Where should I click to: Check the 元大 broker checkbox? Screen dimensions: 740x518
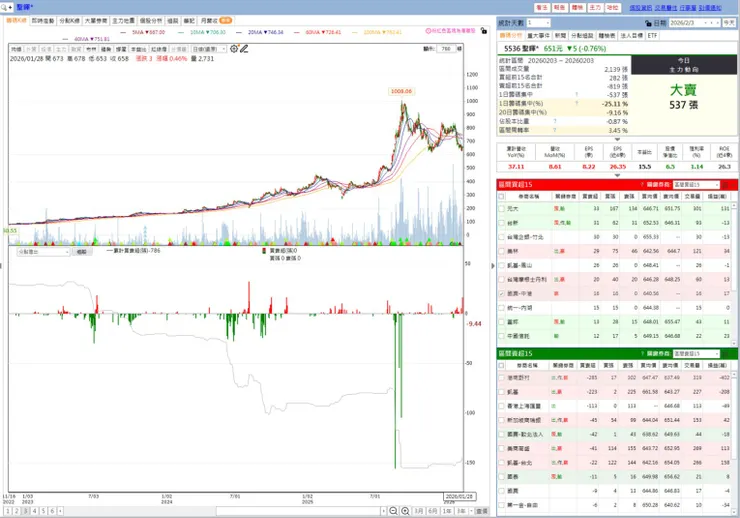pyautogui.click(x=501, y=208)
